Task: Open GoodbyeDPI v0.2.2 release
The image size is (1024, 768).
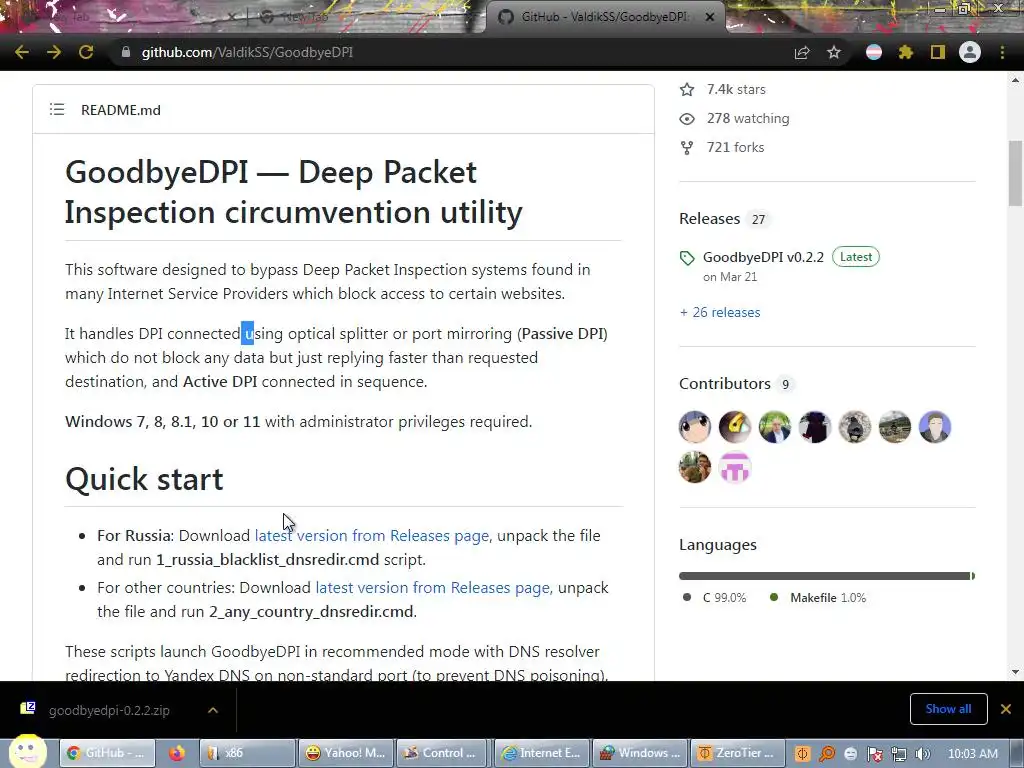Action: click(763, 257)
